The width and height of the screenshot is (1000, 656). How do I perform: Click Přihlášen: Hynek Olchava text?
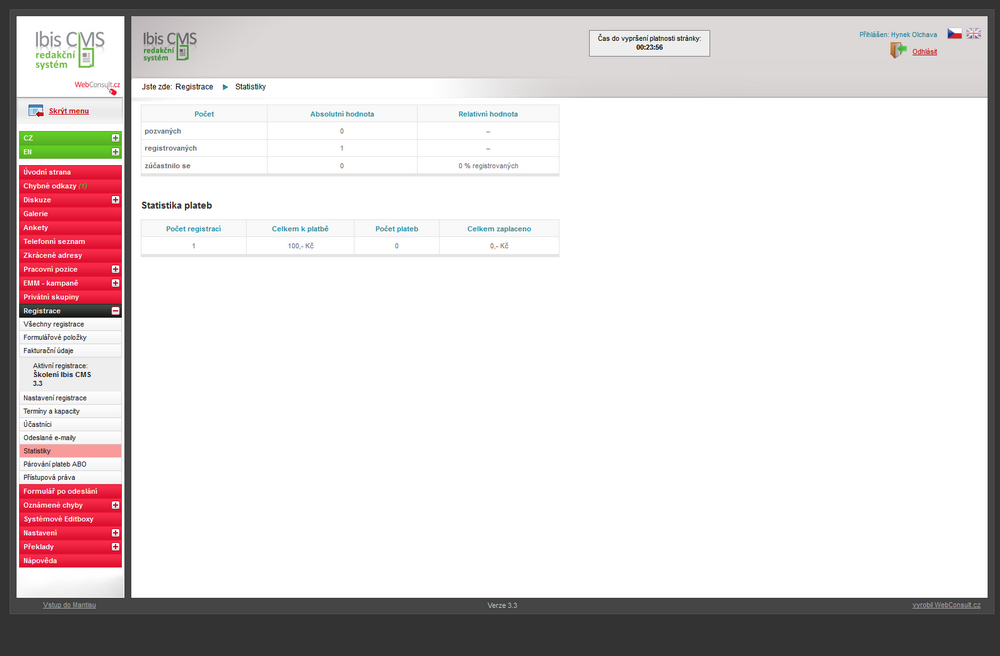pos(898,34)
